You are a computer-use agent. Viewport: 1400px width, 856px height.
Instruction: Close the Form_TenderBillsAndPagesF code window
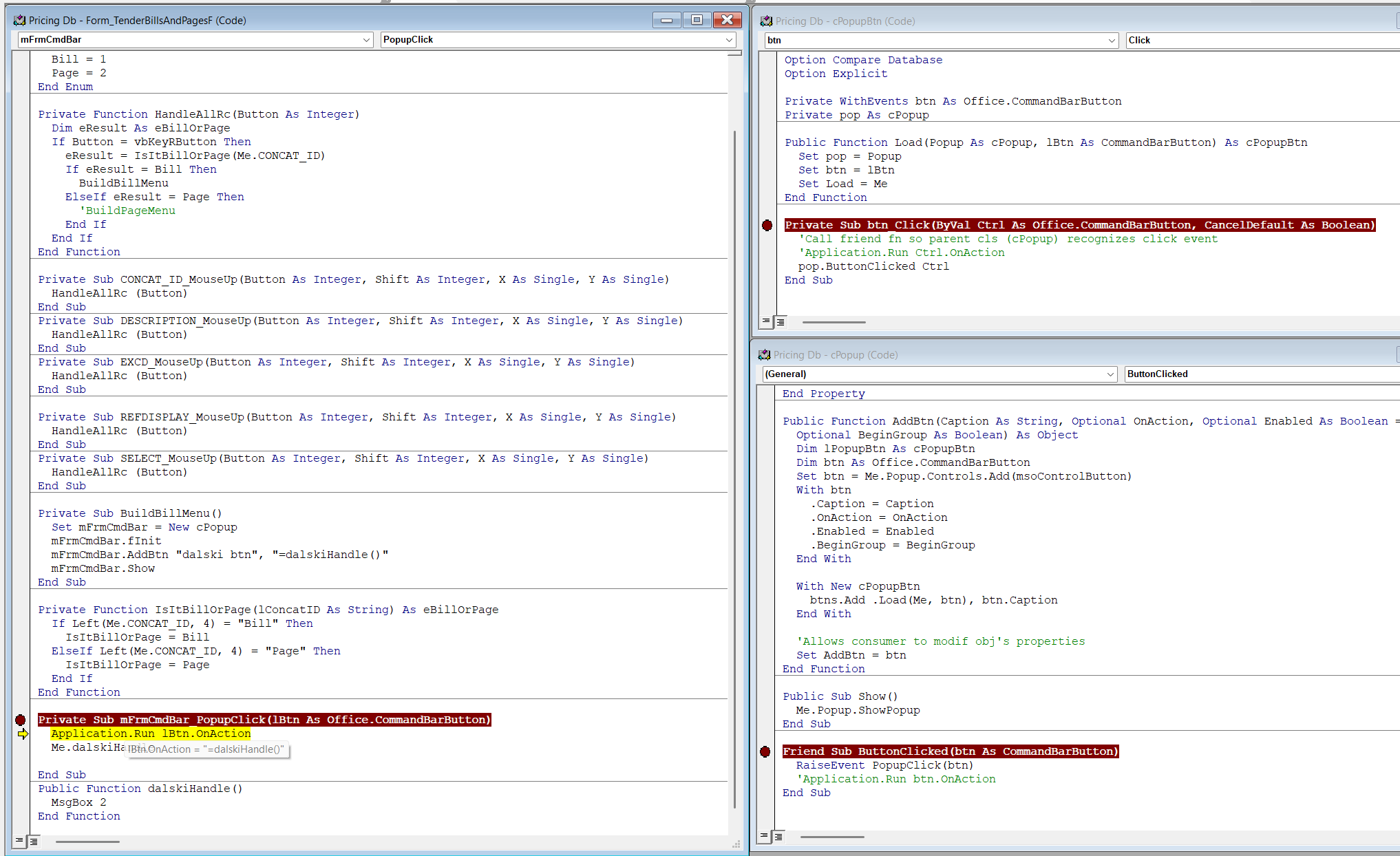click(727, 20)
